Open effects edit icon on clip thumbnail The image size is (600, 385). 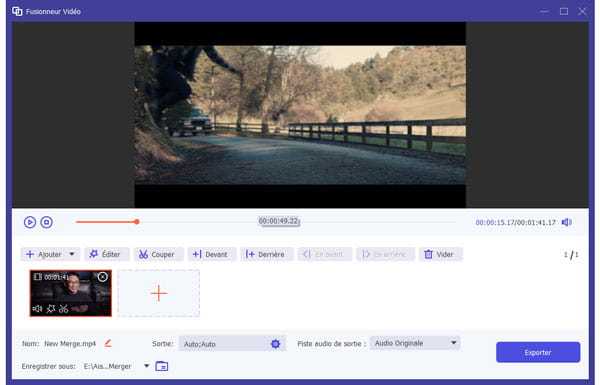click(x=51, y=308)
